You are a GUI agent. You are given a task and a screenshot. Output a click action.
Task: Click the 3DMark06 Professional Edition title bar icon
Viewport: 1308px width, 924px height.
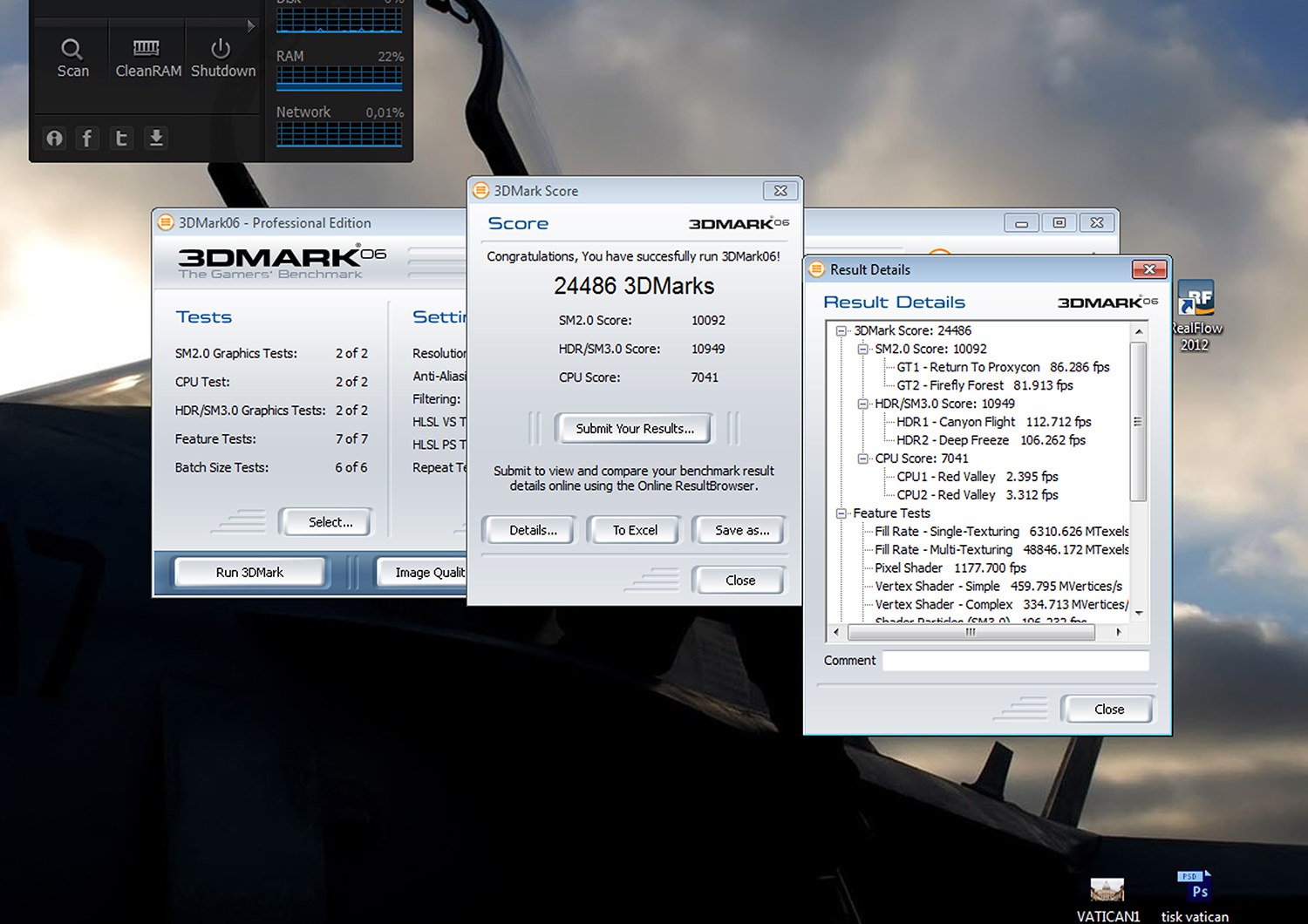pyautogui.click(x=166, y=222)
